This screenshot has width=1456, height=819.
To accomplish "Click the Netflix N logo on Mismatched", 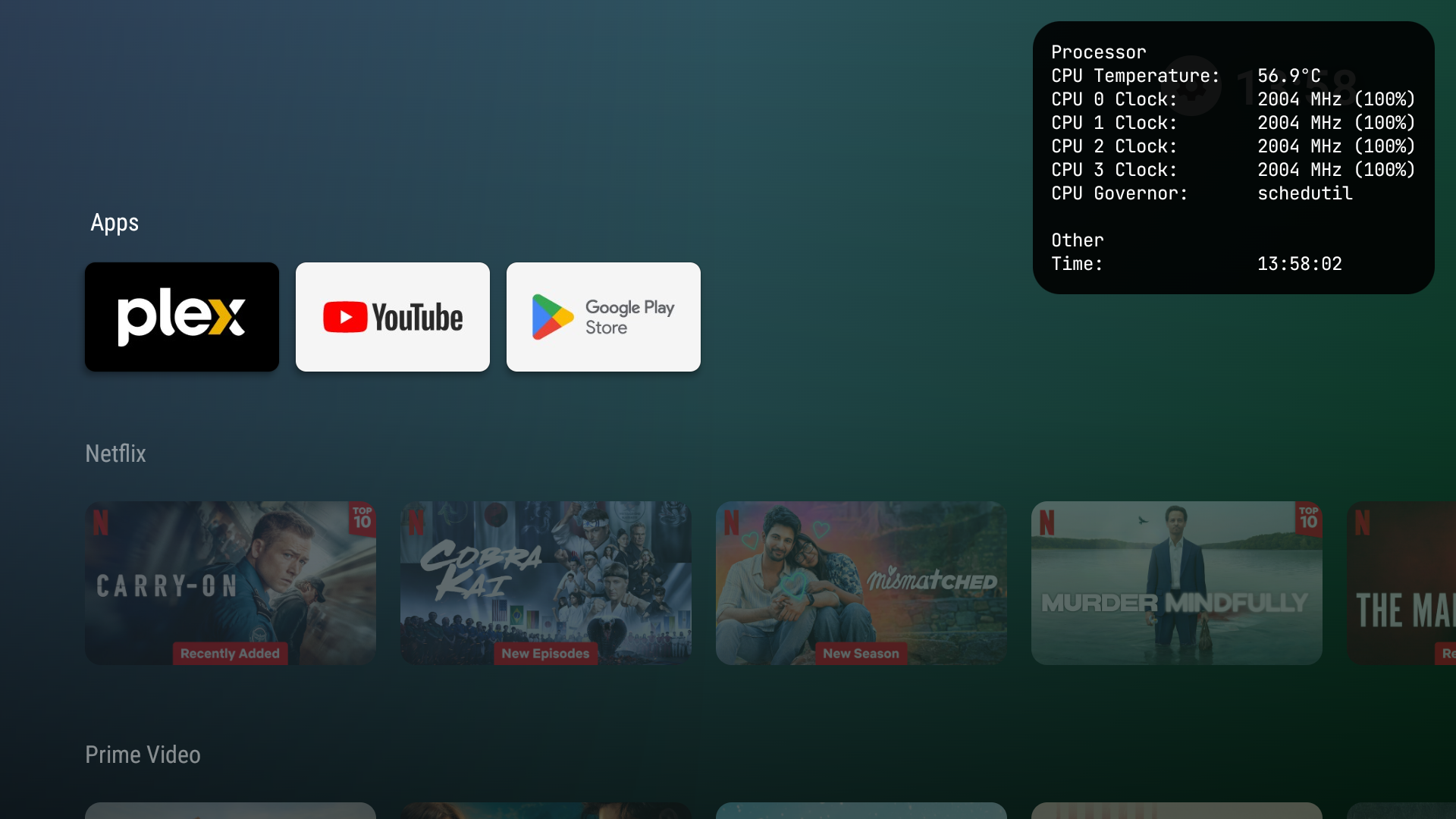I will coord(732,522).
